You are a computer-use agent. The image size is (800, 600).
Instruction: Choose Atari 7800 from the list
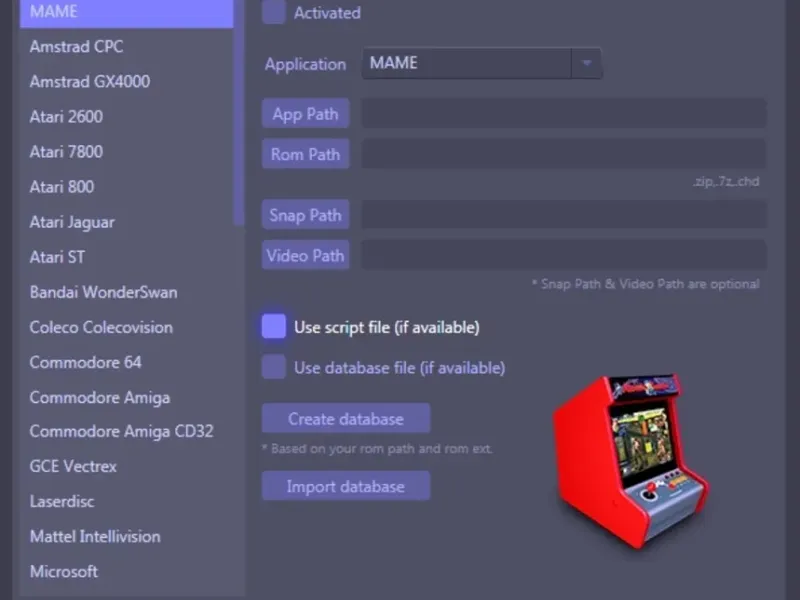tap(66, 152)
